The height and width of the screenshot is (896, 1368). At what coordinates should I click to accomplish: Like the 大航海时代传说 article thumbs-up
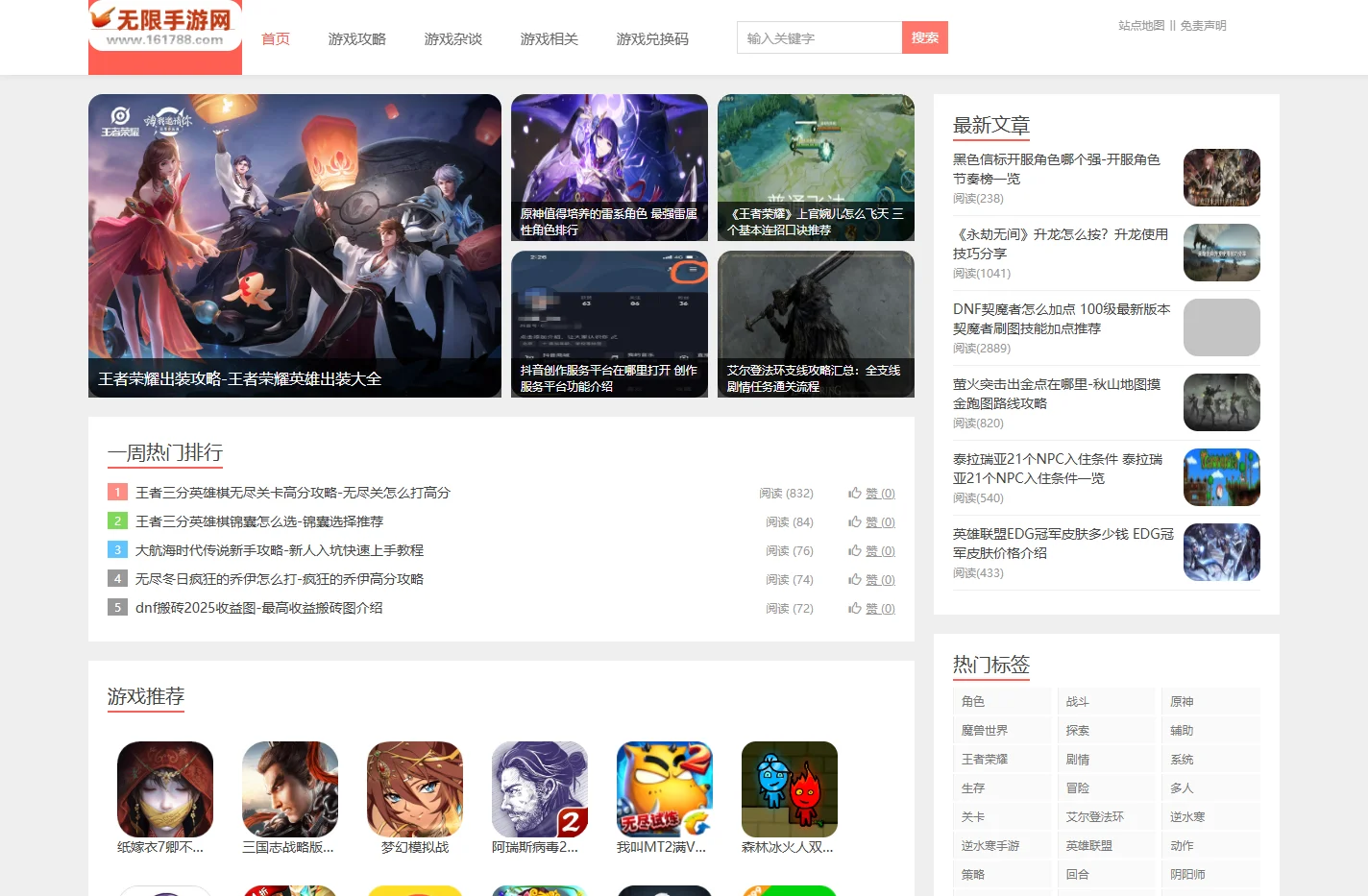871,551
